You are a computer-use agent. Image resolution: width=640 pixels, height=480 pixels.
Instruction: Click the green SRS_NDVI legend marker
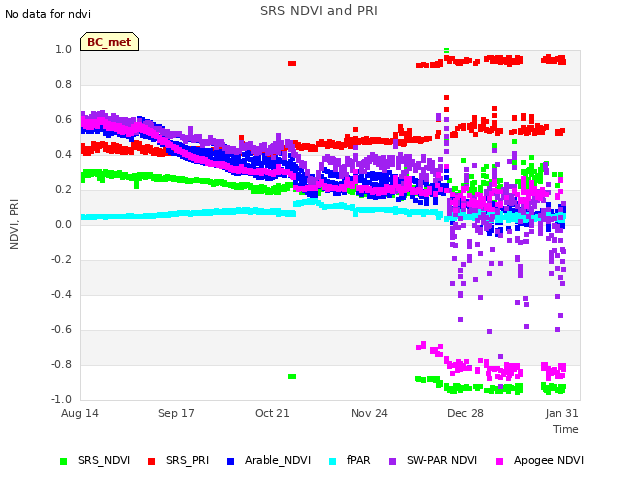point(63,461)
